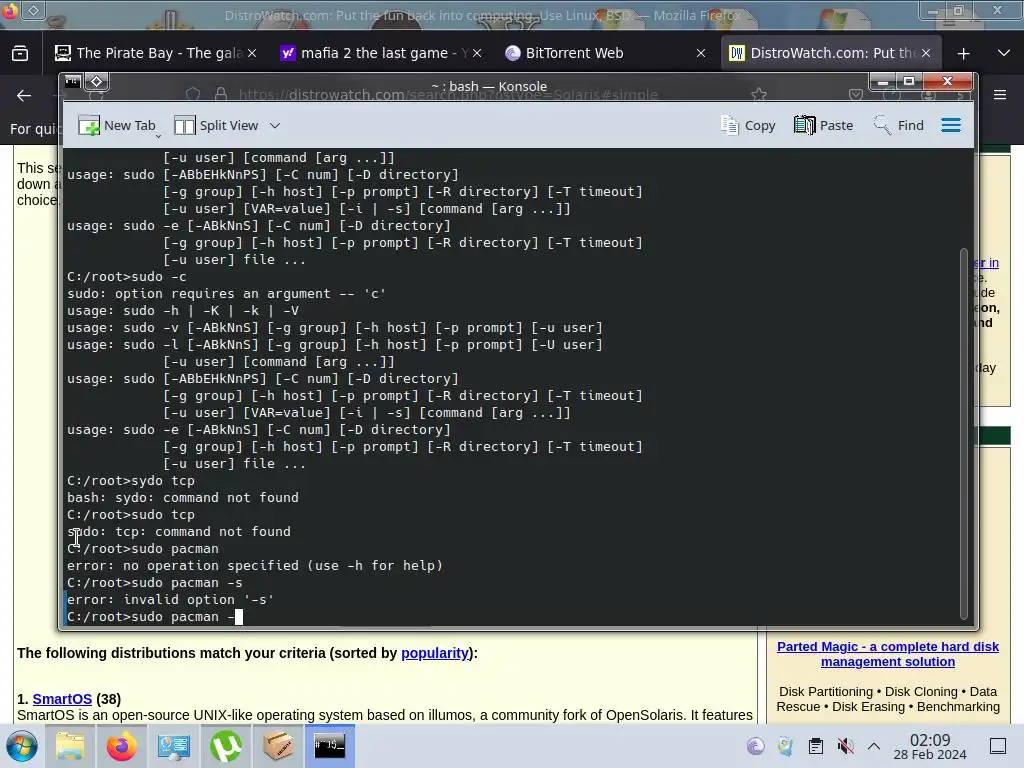Screen dimensions: 1024x768
Task: Open the SmartOS distribution link
Action: pos(62,699)
